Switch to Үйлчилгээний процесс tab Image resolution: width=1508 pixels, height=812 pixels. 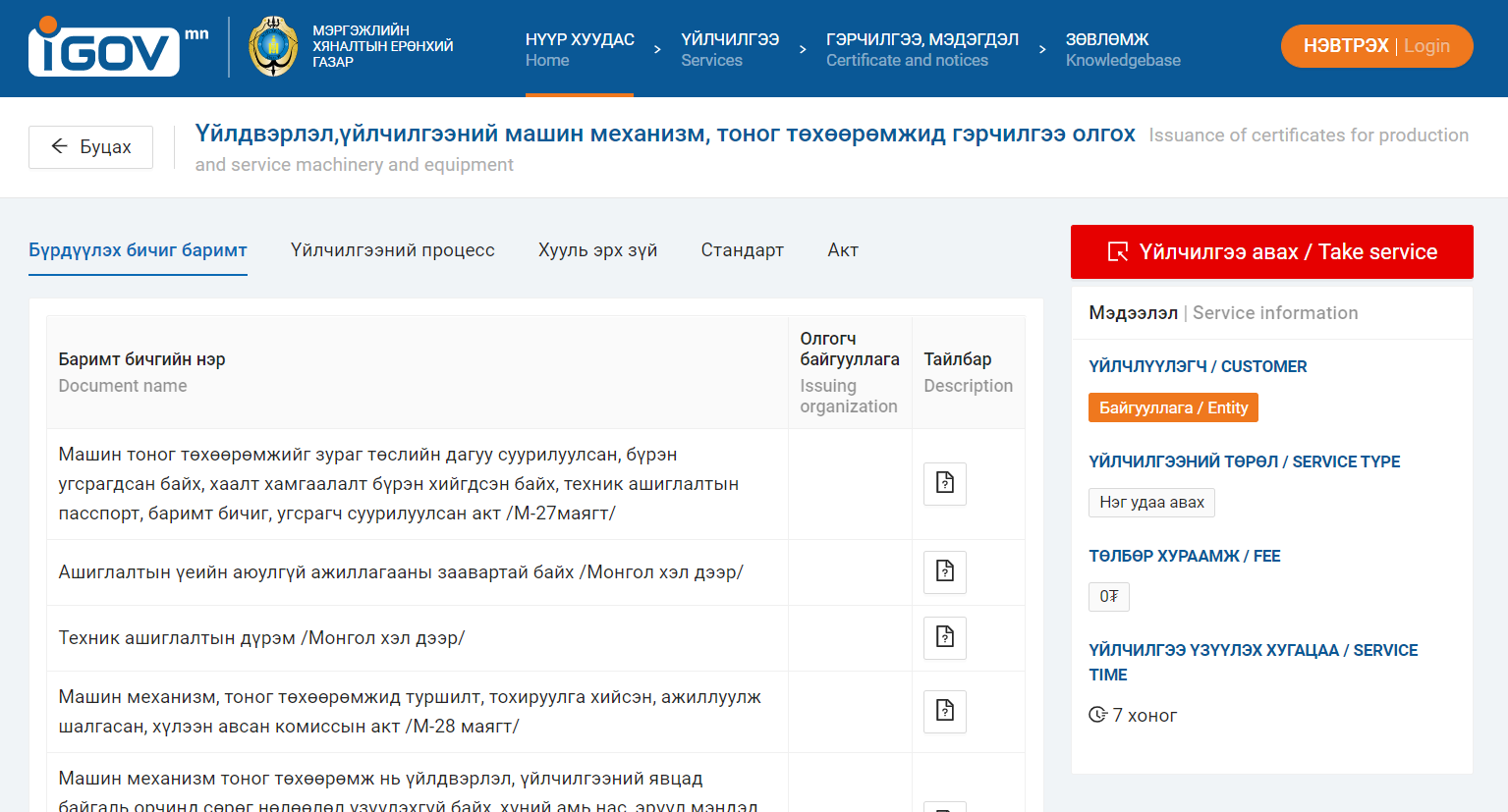coord(393,250)
